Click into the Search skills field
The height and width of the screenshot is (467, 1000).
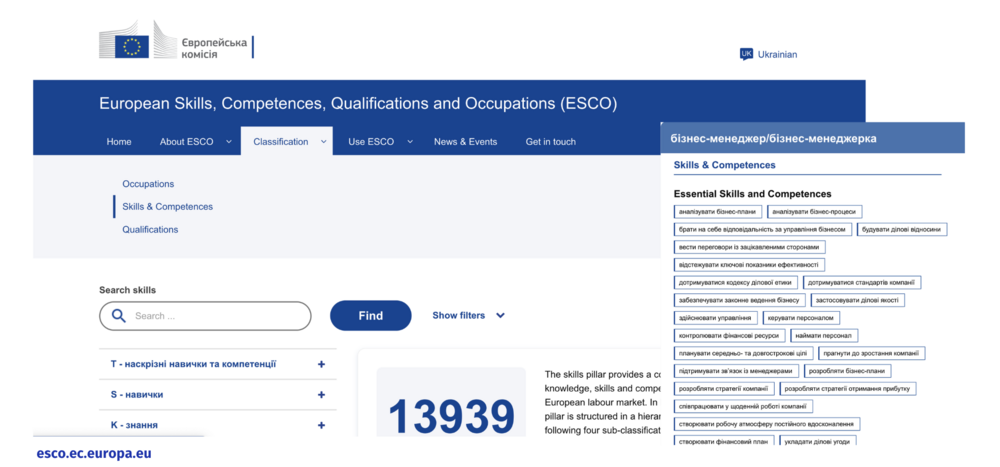click(205, 316)
